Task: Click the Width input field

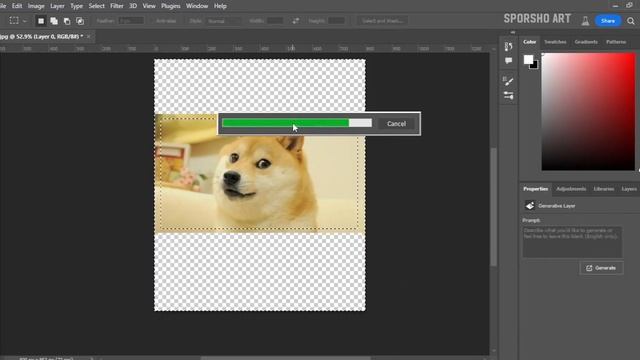Action: pyautogui.click(x=275, y=21)
